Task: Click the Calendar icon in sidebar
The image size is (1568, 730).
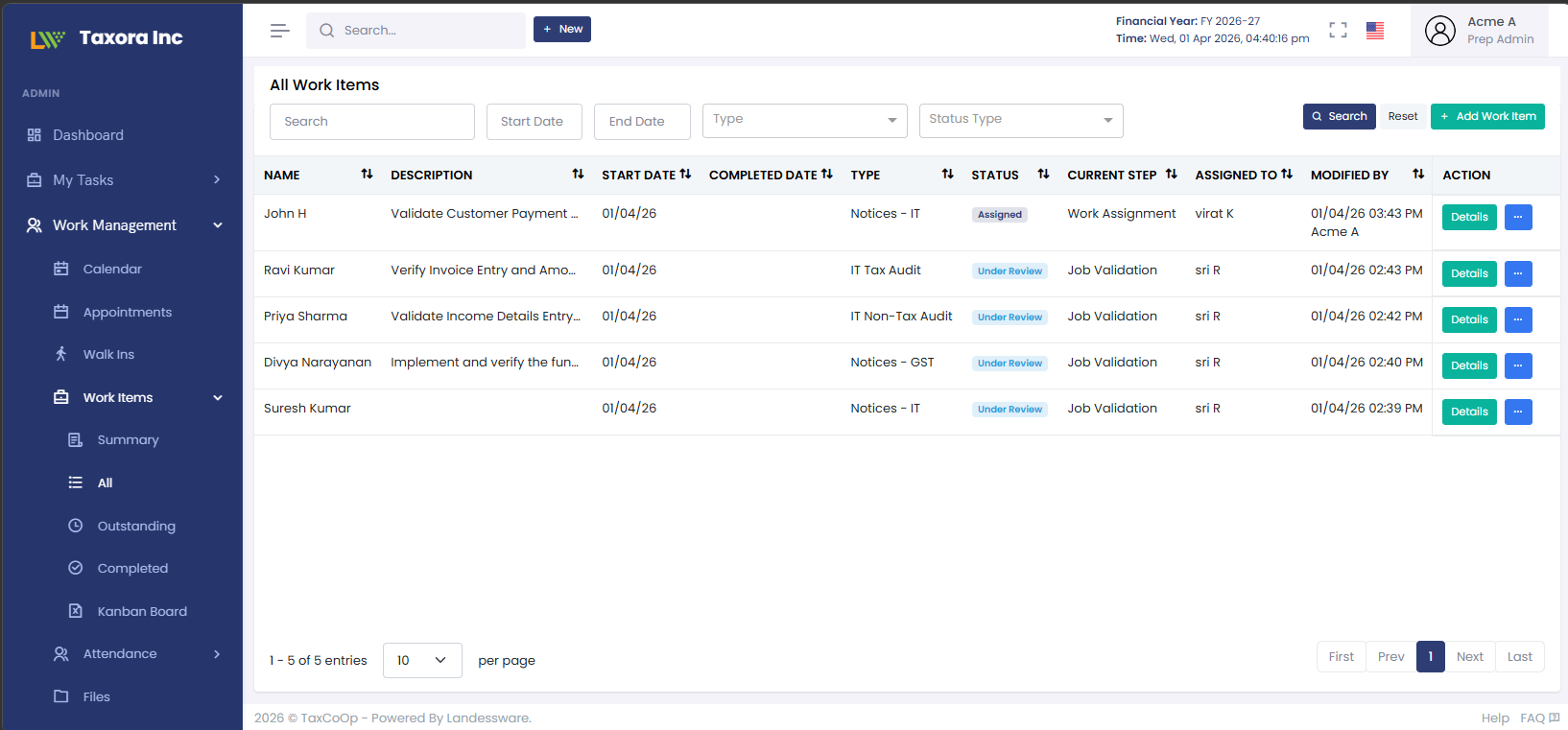Action: pyautogui.click(x=61, y=269)
